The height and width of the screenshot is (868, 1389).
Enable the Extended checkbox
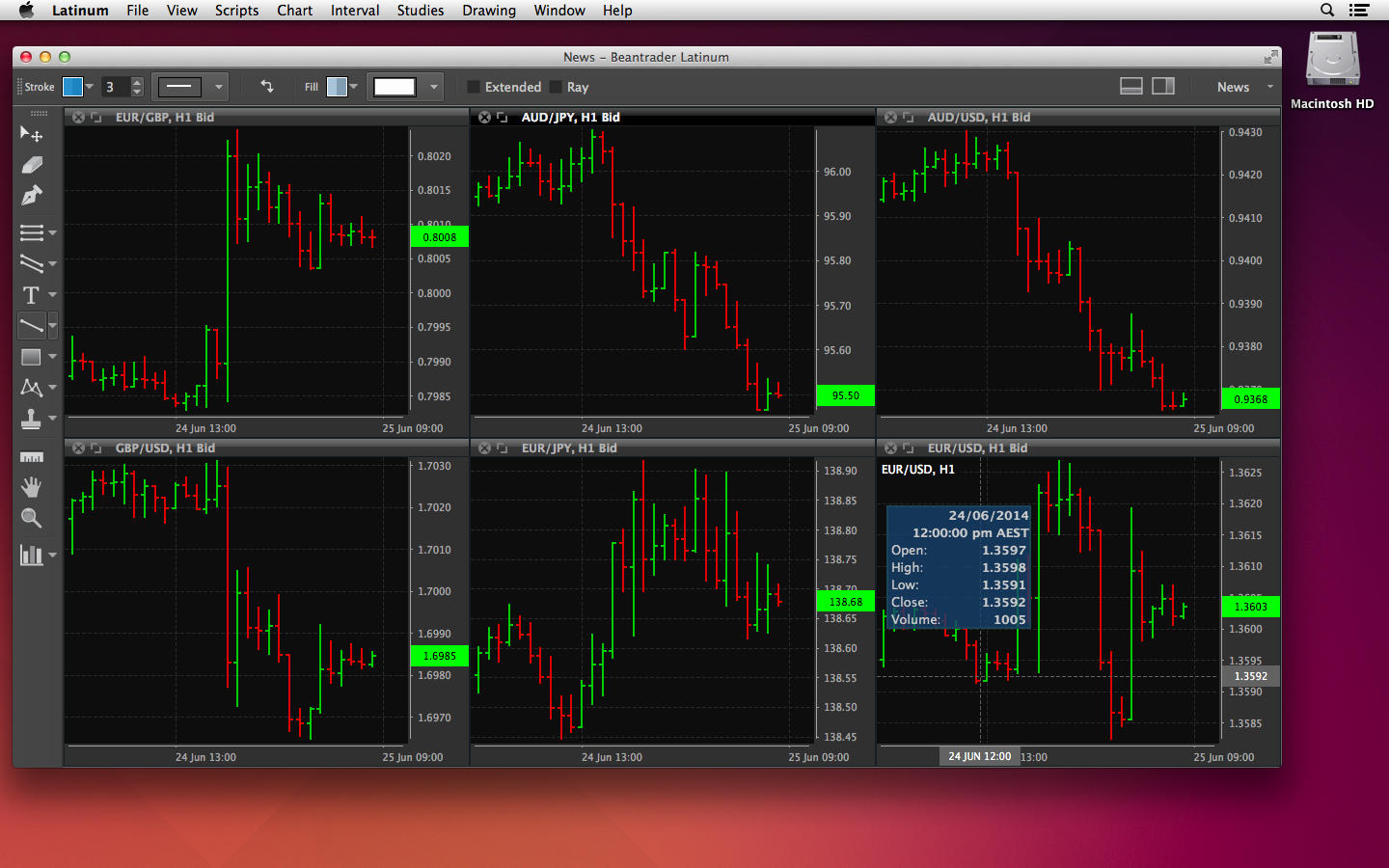pyautogui.click(x=474, y=87)
